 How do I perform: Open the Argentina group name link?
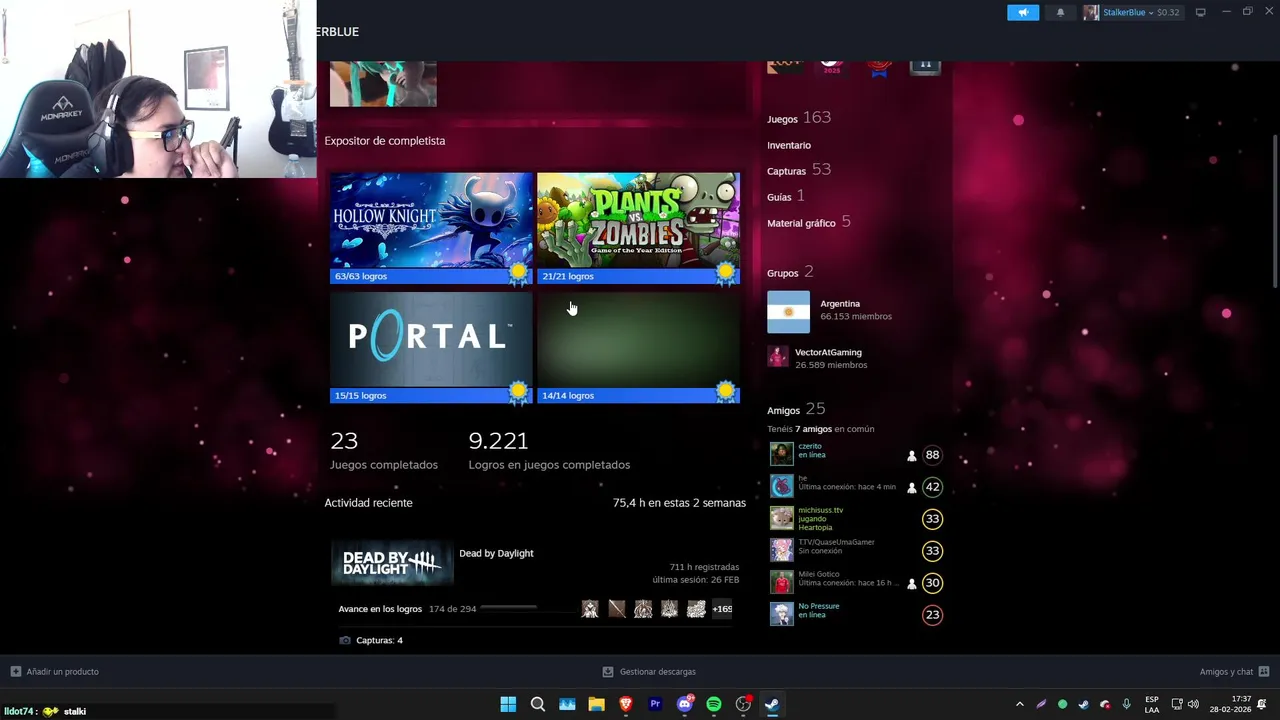[x=840, y=303]
